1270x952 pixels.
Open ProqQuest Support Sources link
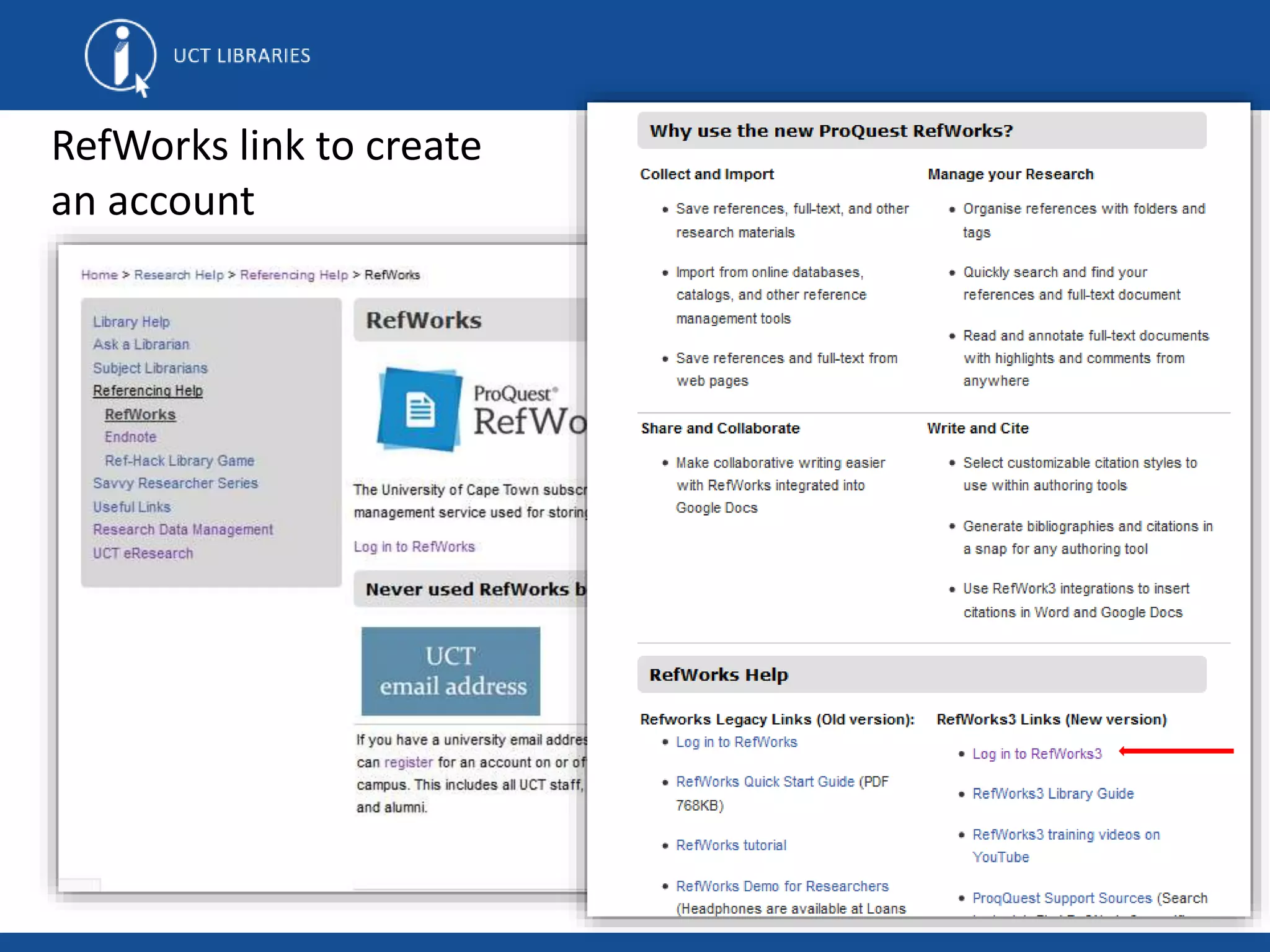click(x=1062, y=898)
